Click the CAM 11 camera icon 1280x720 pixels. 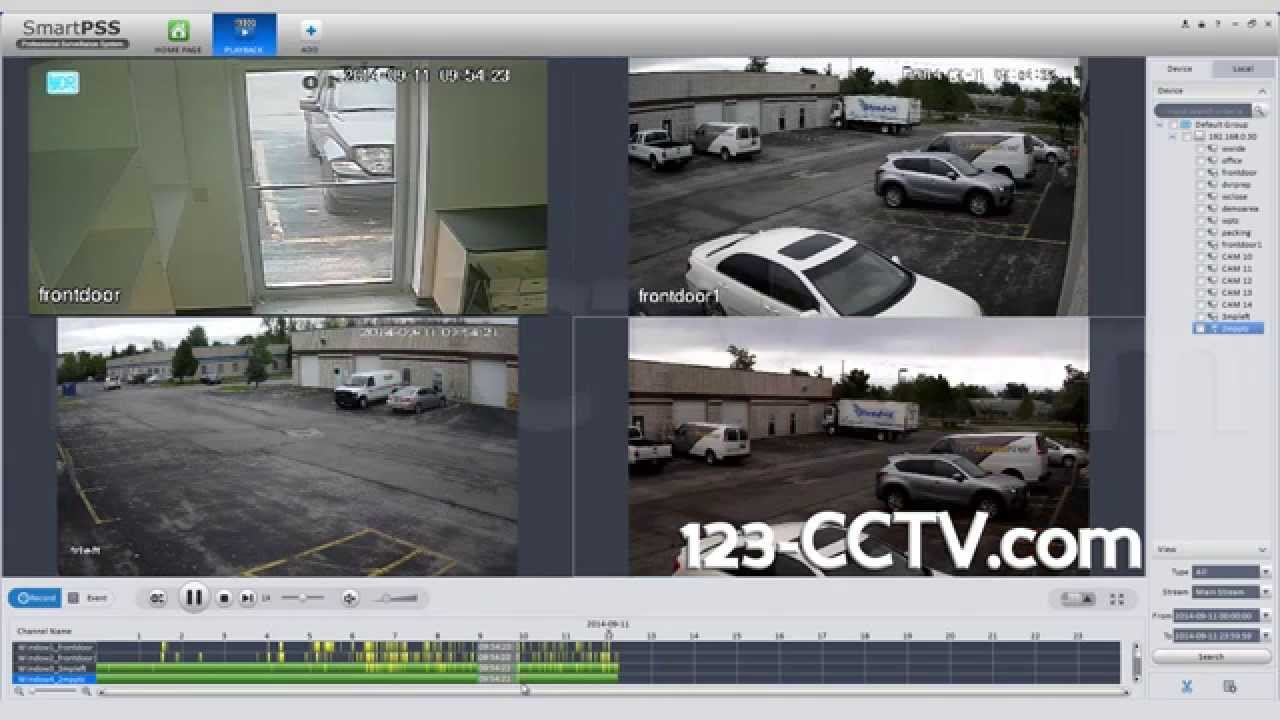(x=1213, y=269)
